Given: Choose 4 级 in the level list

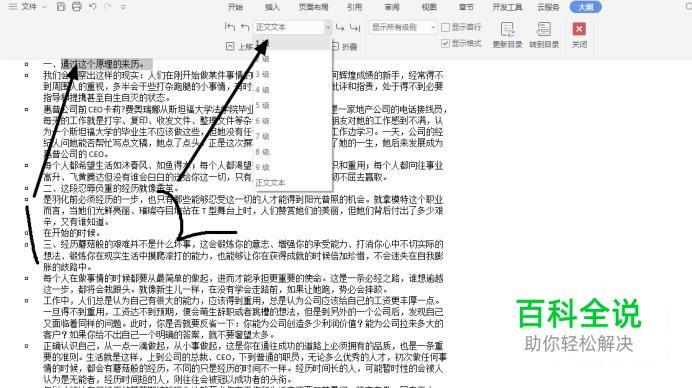Looking at the screenshot, I should (x=292, y=90).
